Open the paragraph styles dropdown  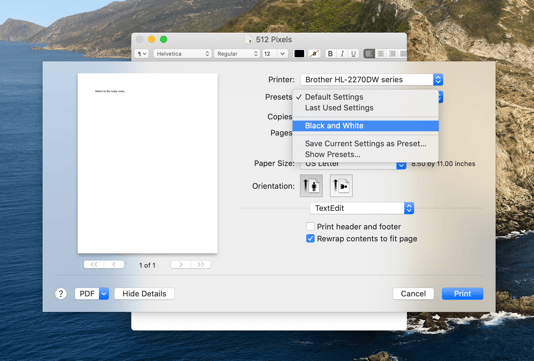142,54
